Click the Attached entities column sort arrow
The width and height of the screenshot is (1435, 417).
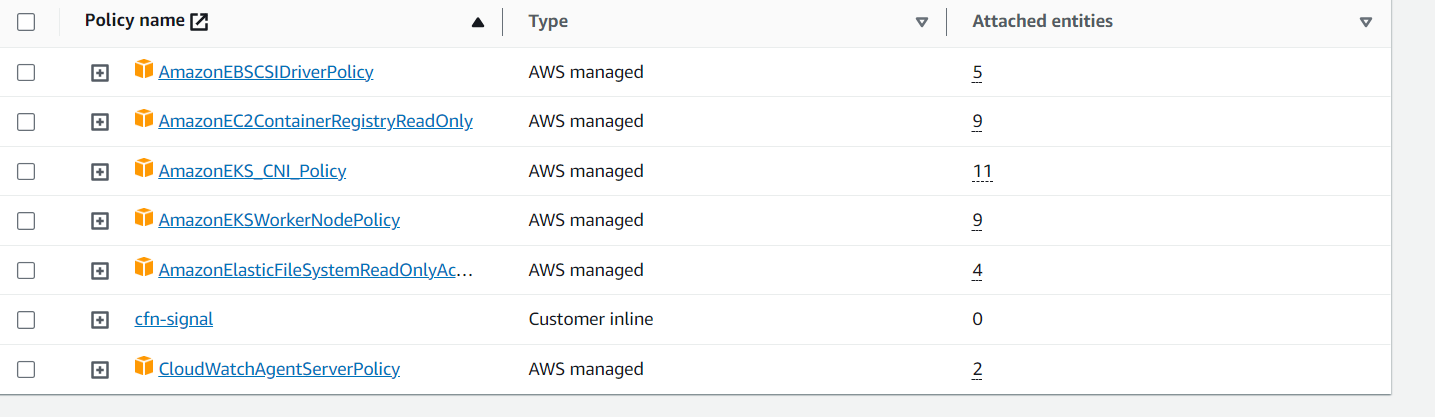click(x=1366, y=22)
